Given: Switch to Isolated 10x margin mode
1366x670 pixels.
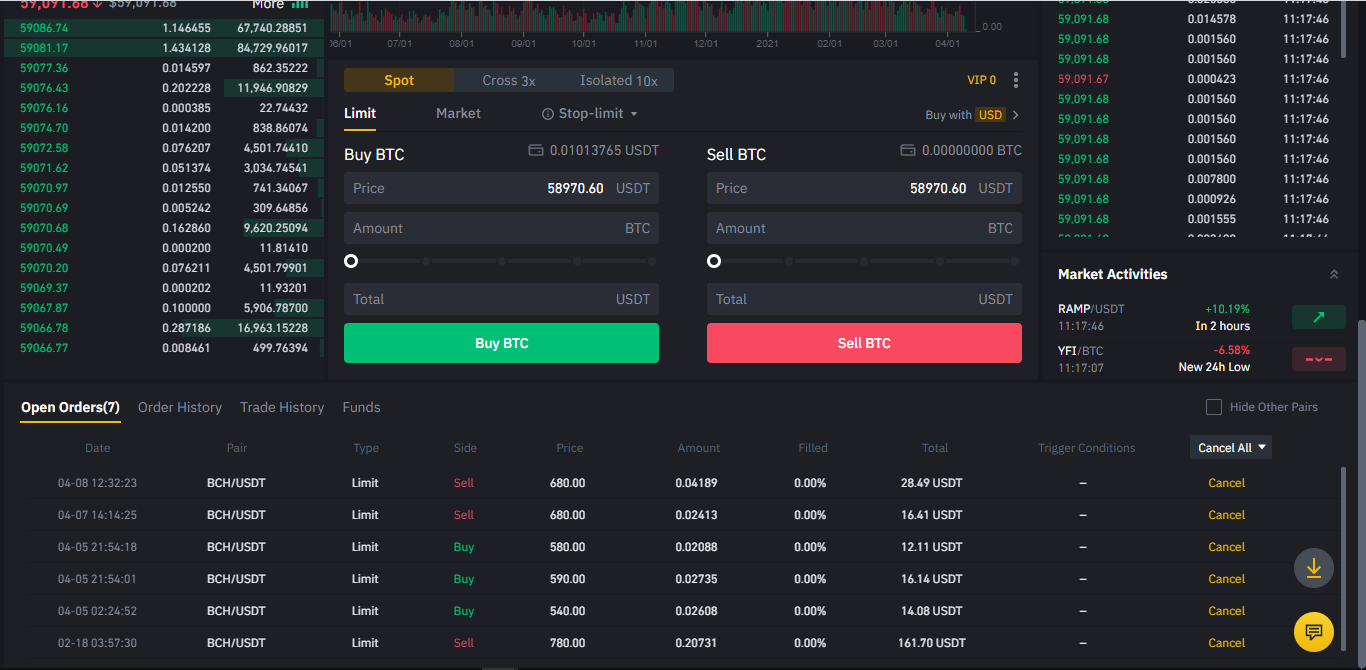Looking at the screenshot, I should [x=619, y=81].
